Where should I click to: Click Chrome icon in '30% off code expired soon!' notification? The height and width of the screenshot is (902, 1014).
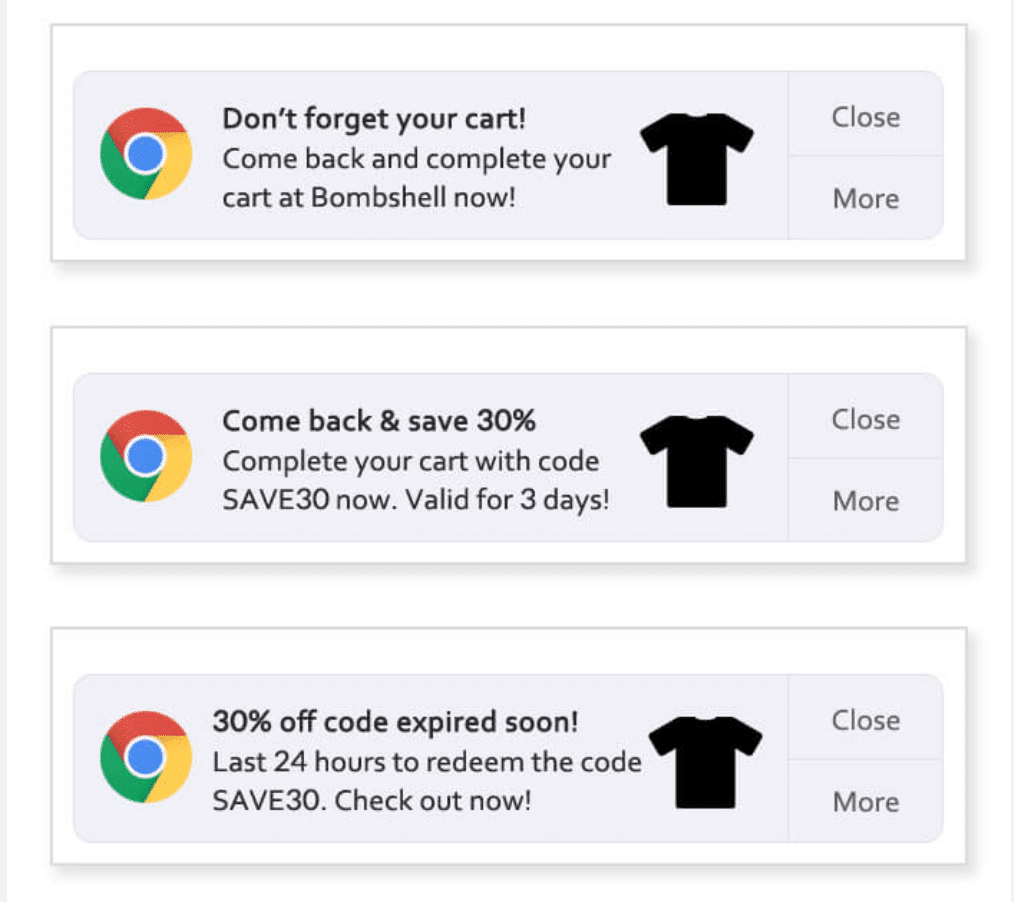coord(146,757)
